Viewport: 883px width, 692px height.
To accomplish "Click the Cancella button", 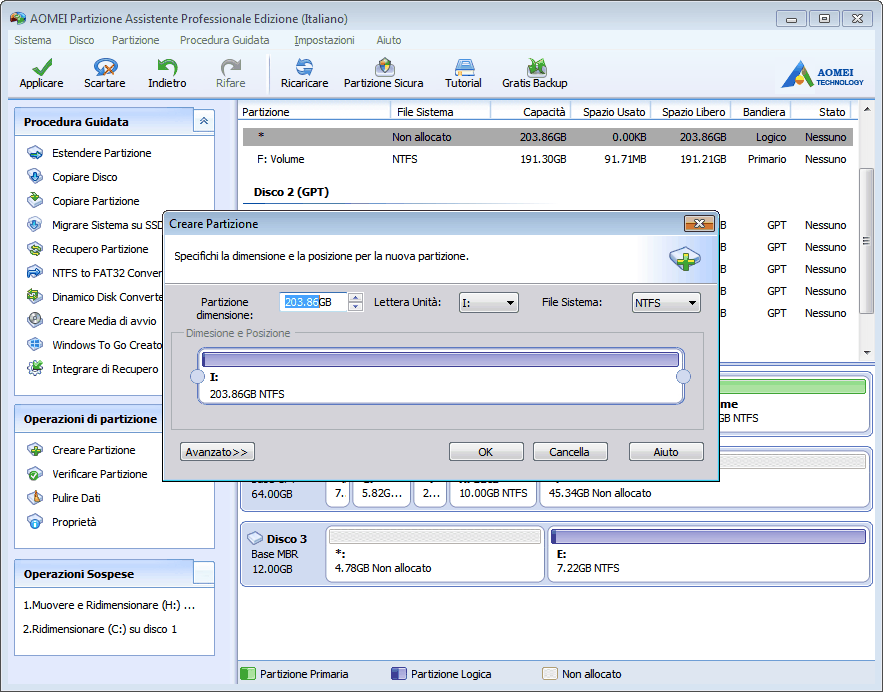I will pyautogui.click(x=570, y=452).
